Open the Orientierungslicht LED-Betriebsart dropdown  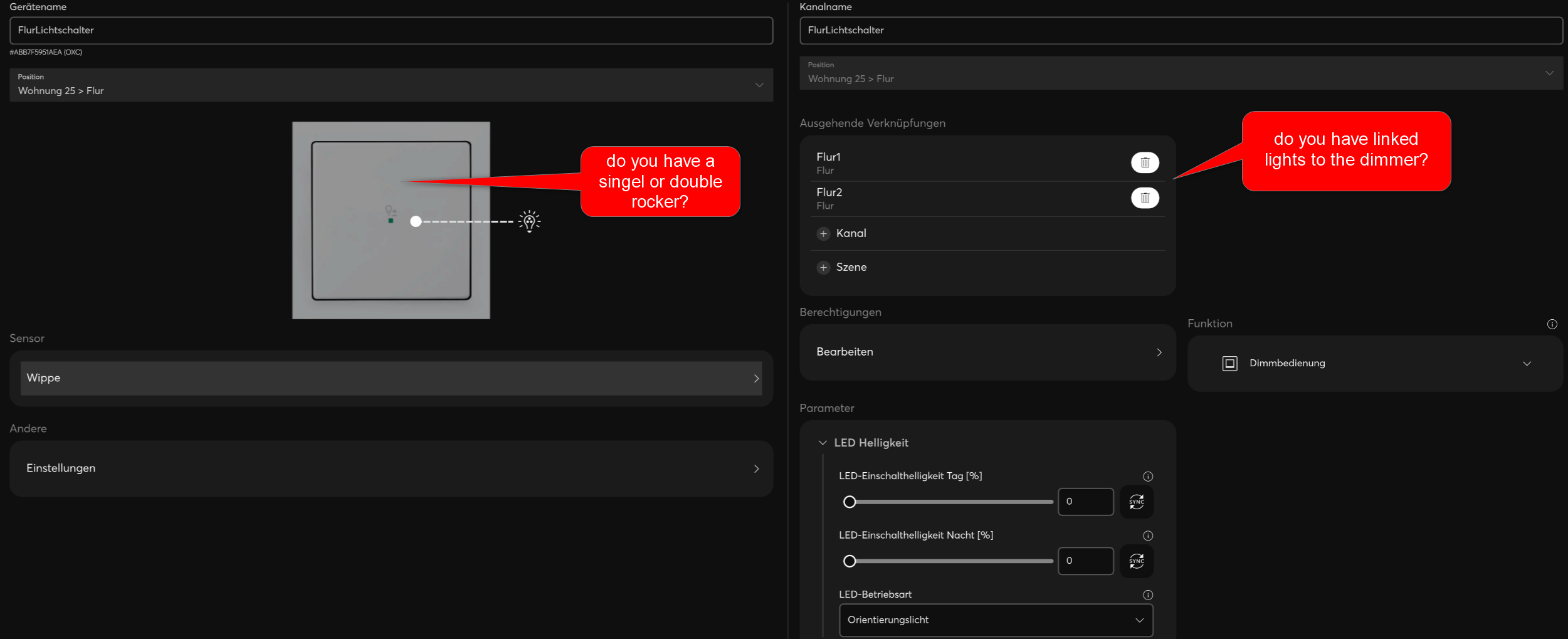(995, 620)
